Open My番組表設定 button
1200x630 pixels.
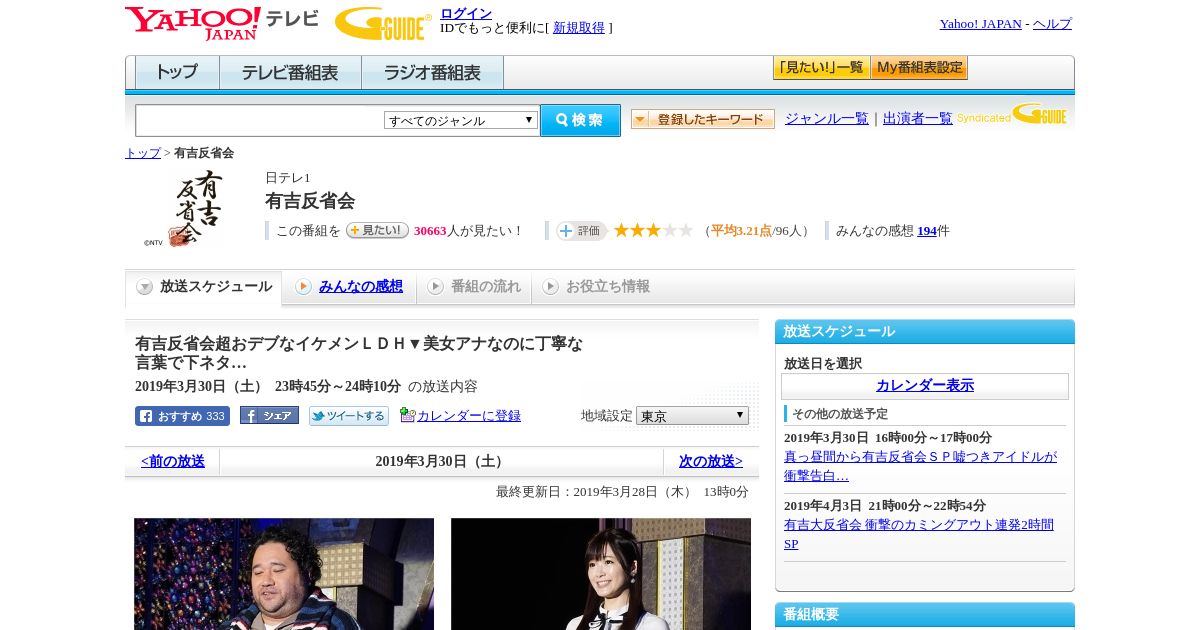(919, 68)
